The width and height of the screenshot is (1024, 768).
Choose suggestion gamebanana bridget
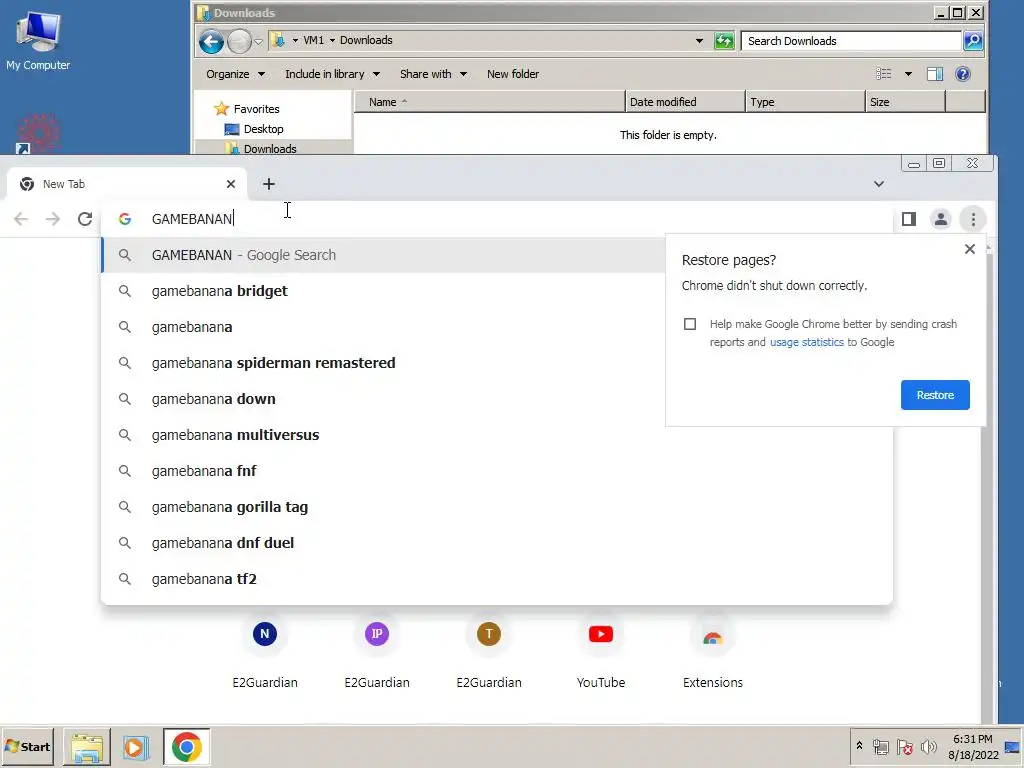click(x=383, y=291)
